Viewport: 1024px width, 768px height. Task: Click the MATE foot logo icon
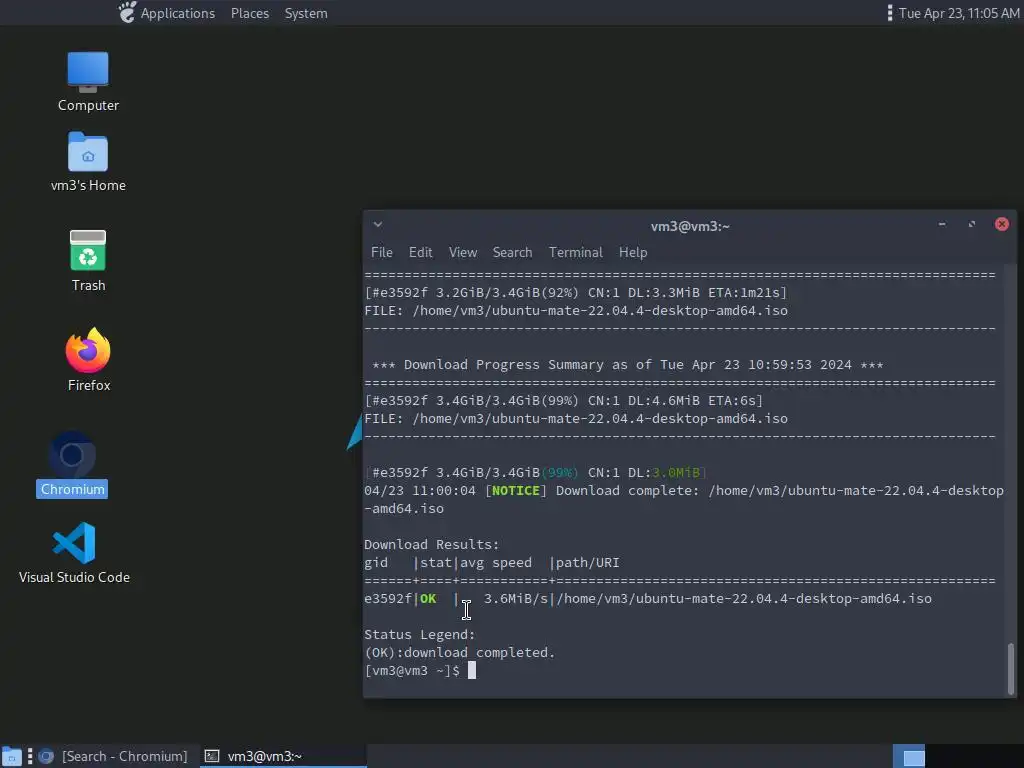point(127,12)
